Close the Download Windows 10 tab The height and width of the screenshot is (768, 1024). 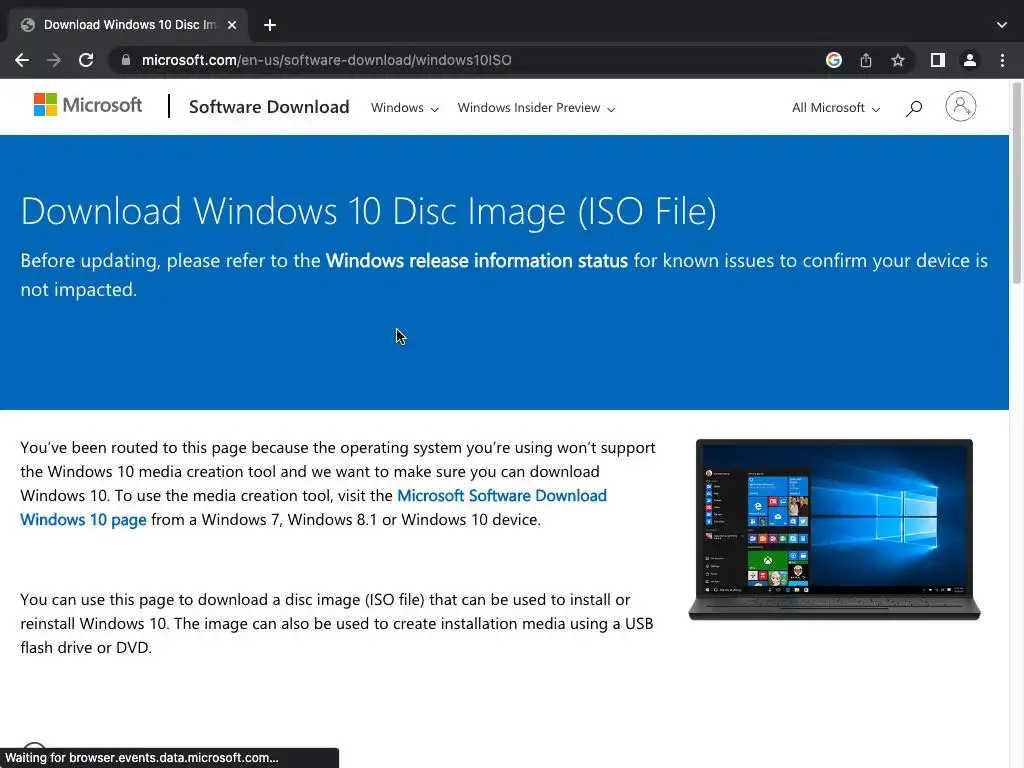[232, 25]
